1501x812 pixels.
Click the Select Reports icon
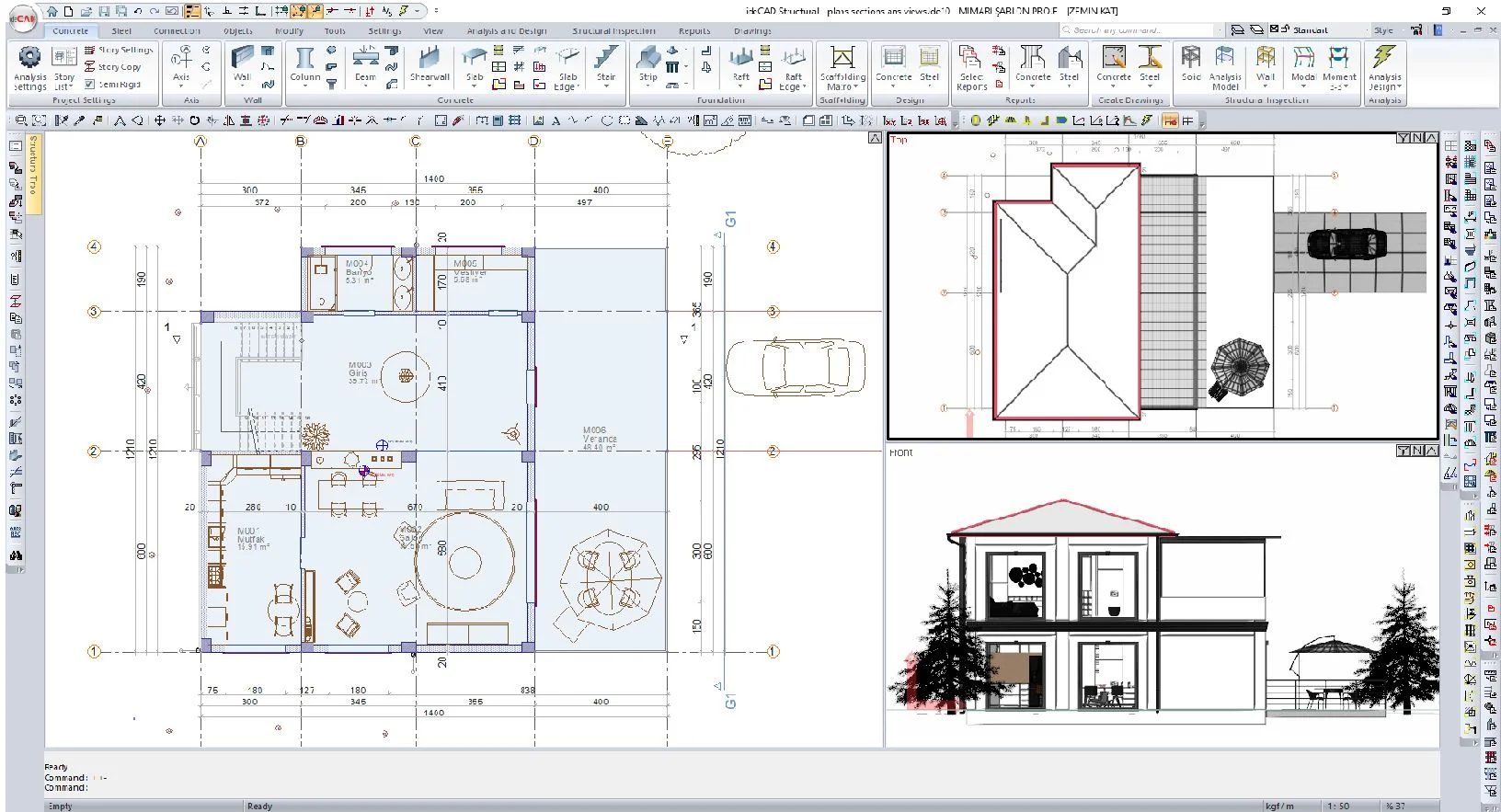pos(971,67)
